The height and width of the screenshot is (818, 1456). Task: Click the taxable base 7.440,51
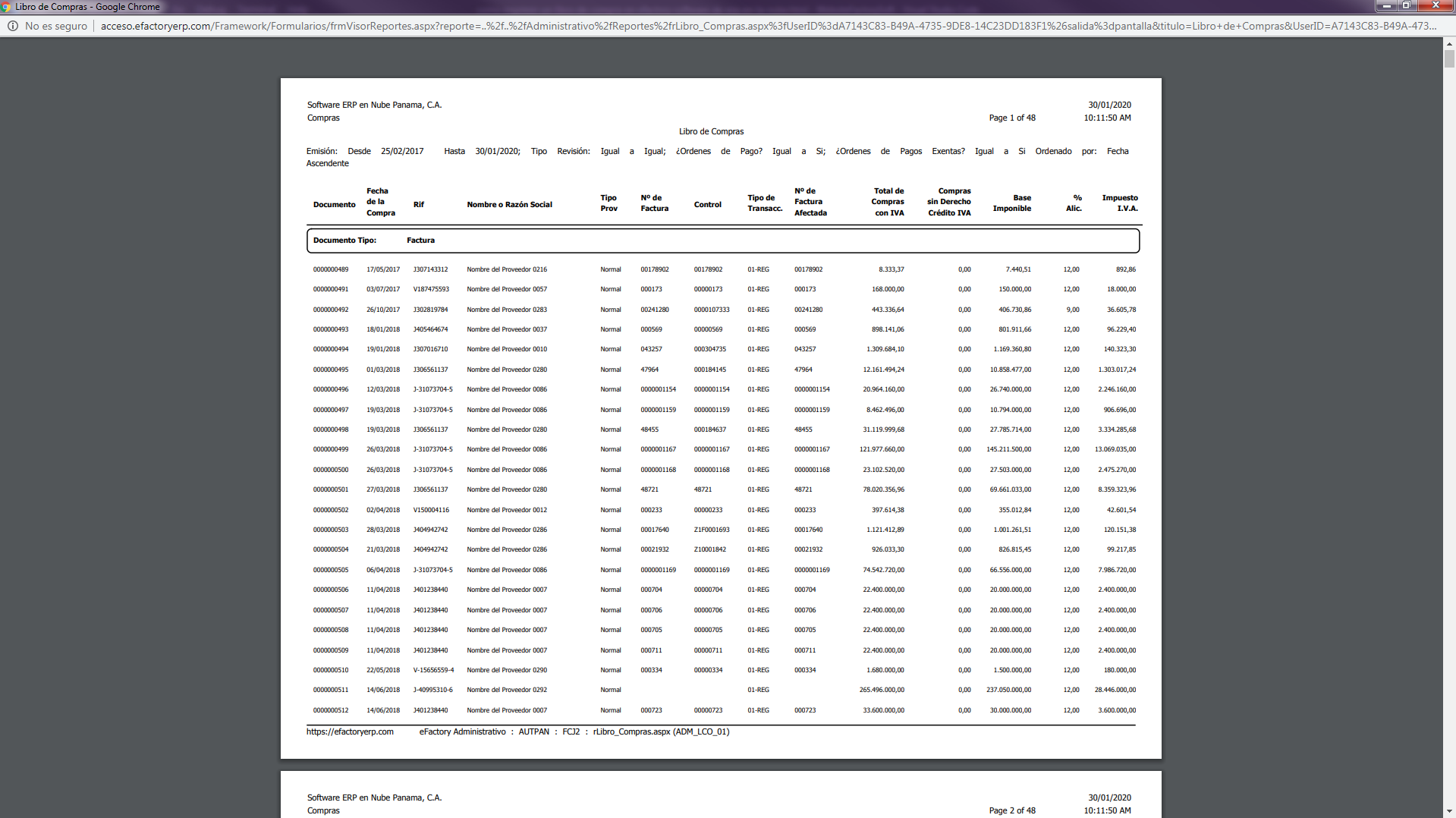[1018, 269]
